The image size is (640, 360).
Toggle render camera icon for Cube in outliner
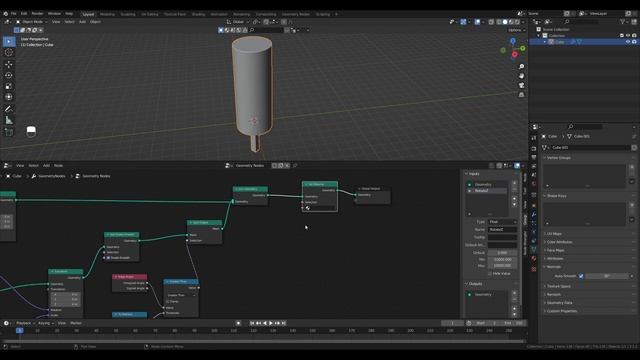click(x=634, y=42)
